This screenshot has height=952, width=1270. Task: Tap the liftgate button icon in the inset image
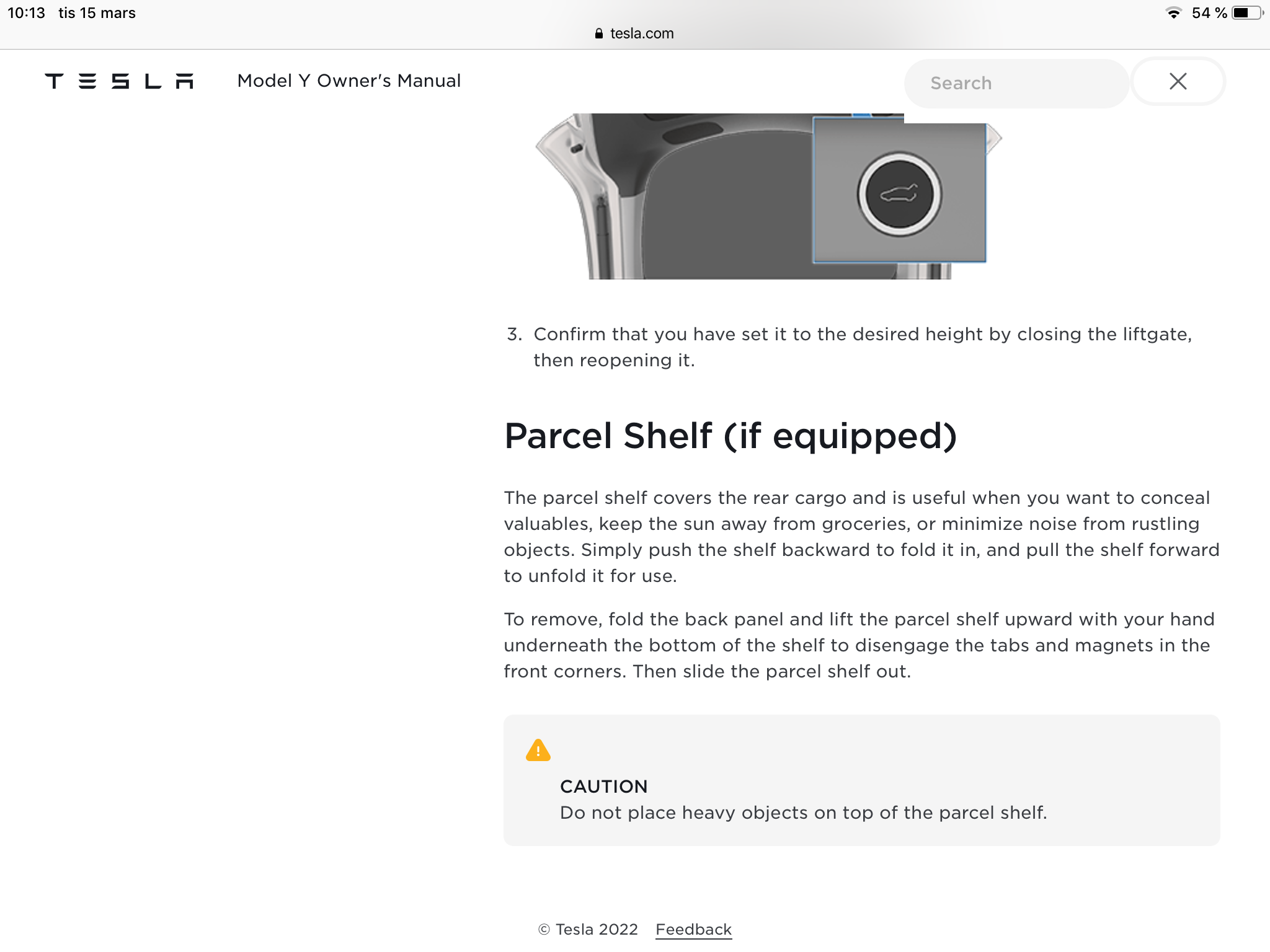pos(899,194)
